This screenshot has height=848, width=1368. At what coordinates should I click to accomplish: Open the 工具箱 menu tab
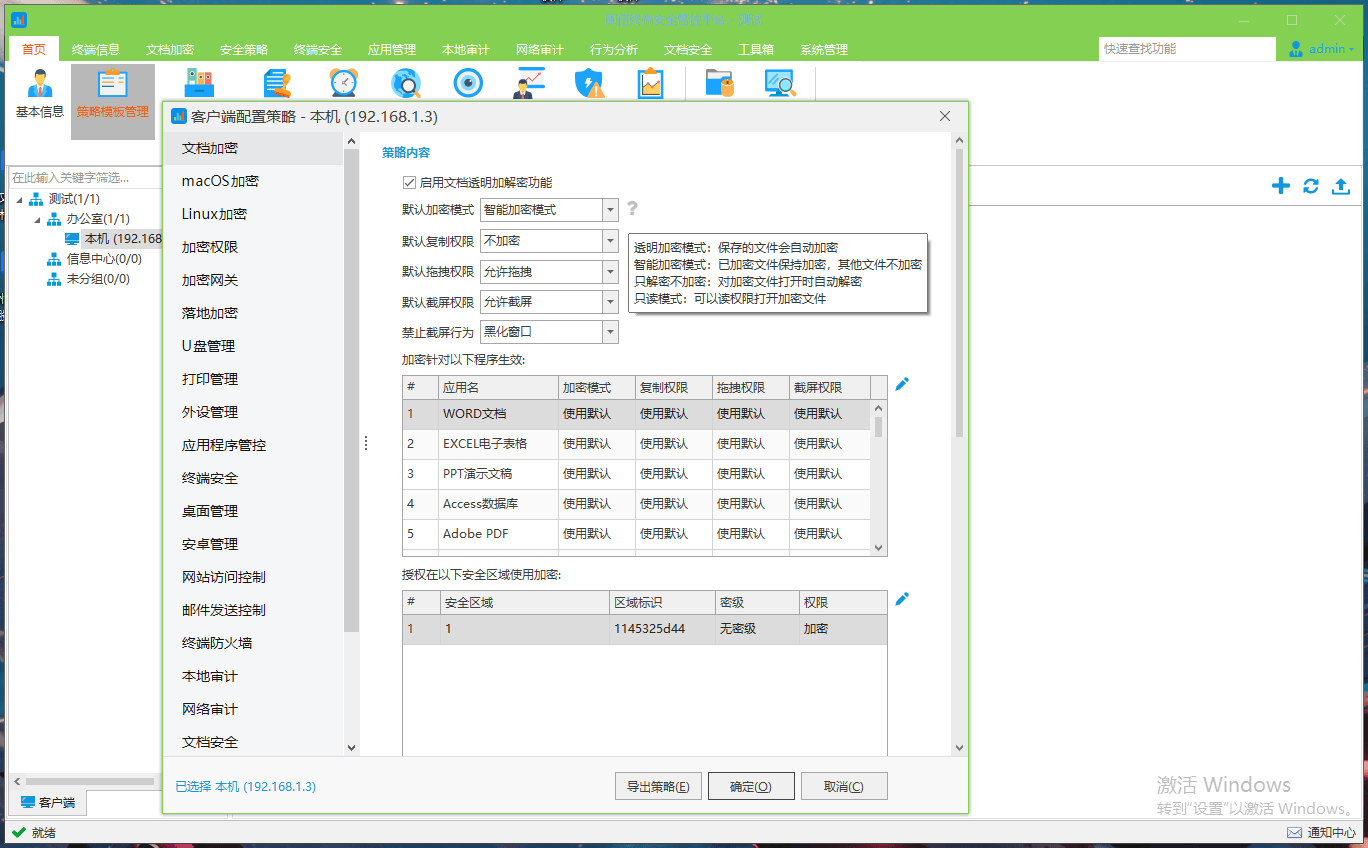[755, 50]
